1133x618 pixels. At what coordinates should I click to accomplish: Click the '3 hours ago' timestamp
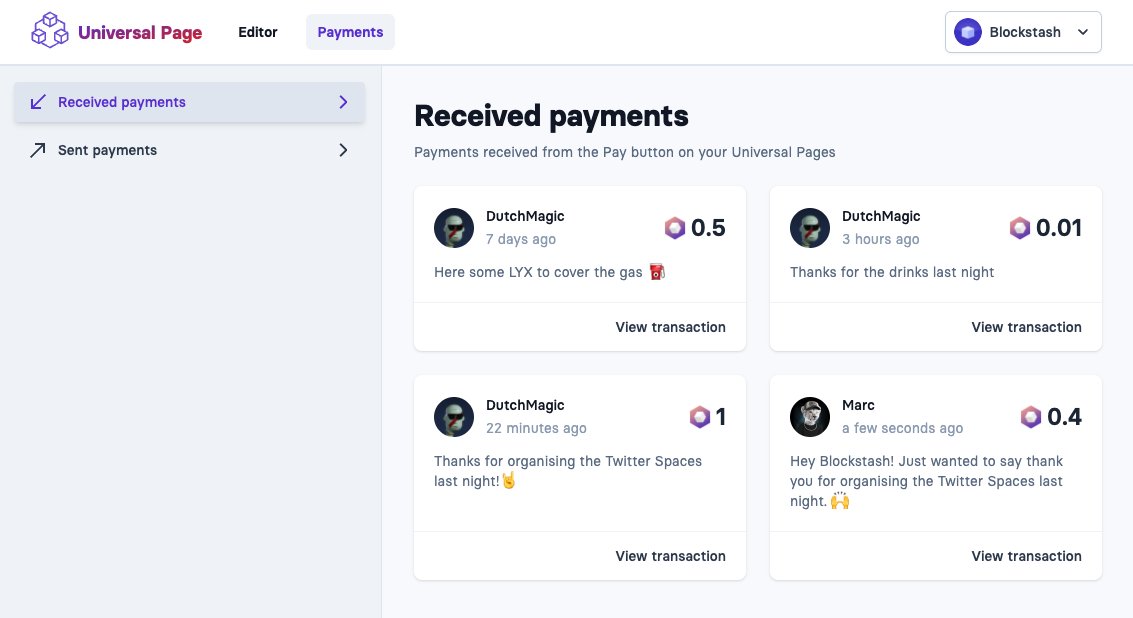880,239
